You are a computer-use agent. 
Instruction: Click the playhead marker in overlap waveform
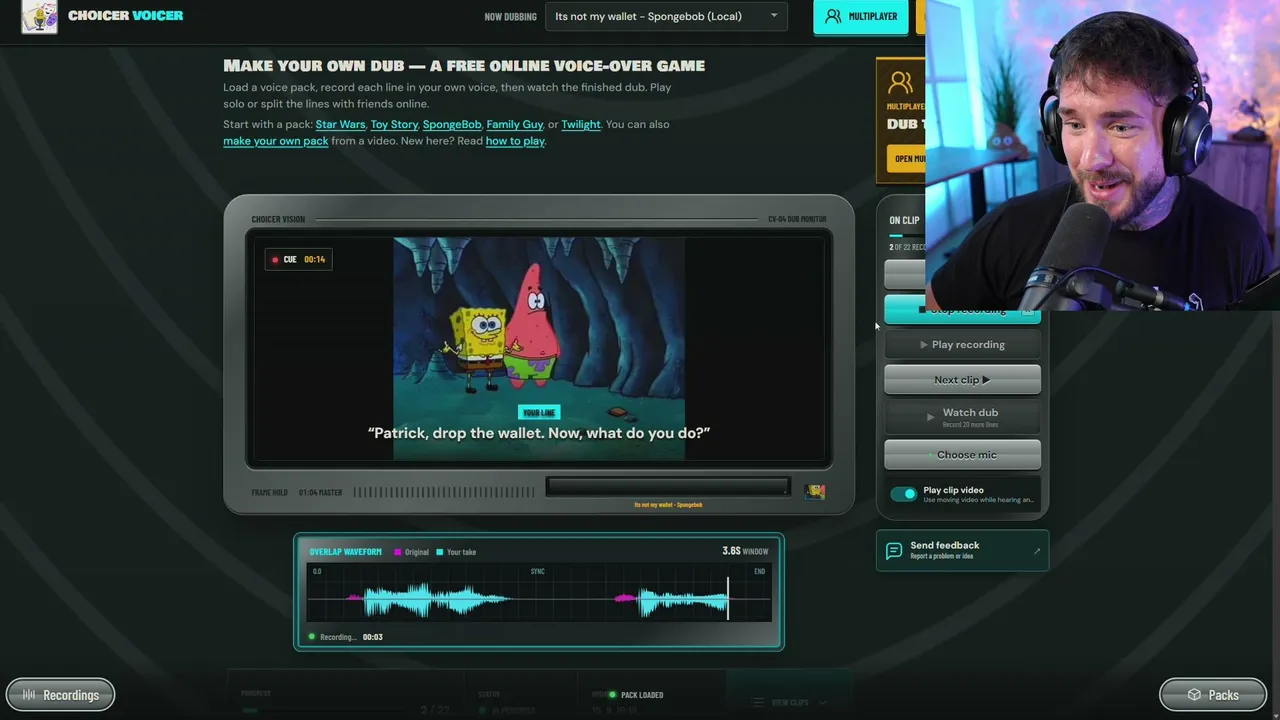(728, 598)
